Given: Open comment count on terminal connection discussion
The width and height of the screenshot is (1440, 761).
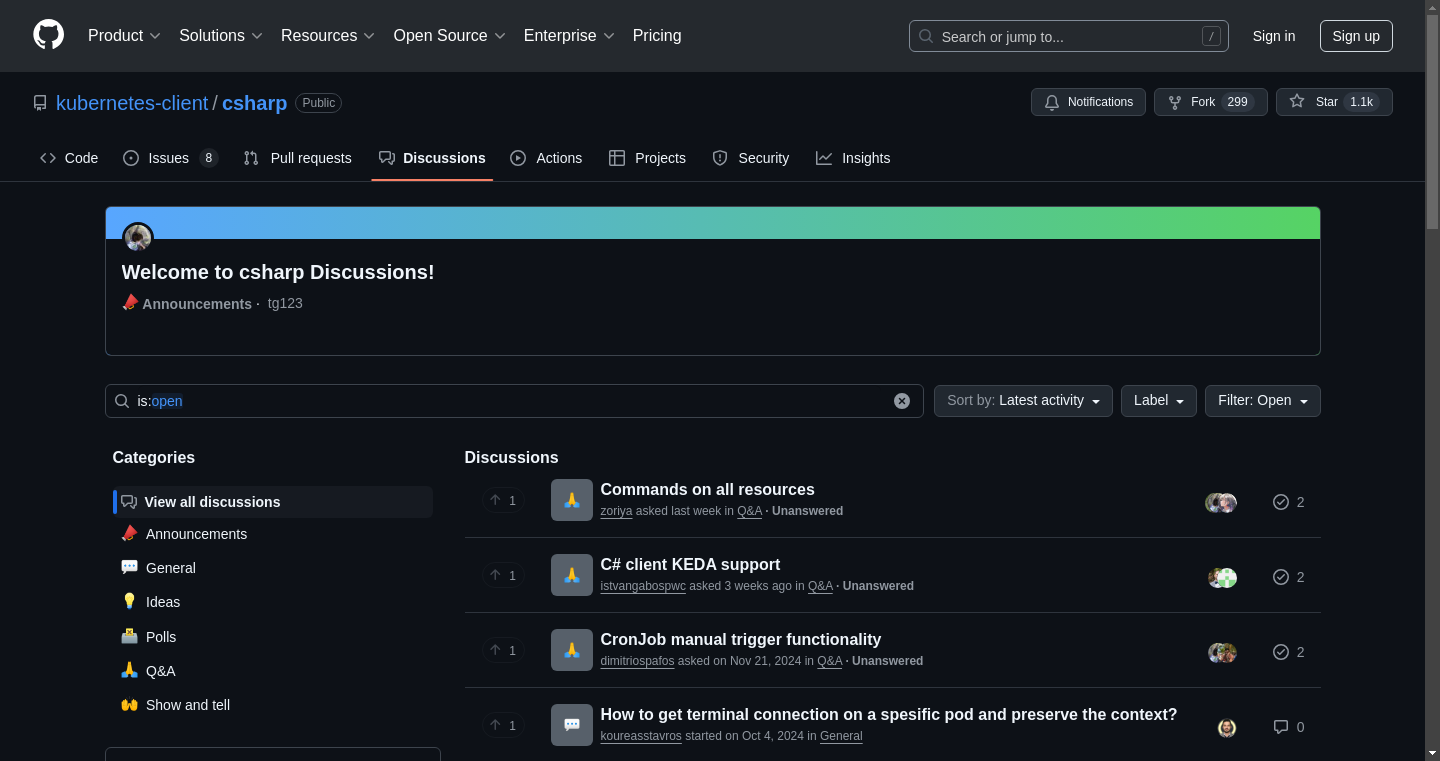Looking at the screenshot, I should point(1288,727).
